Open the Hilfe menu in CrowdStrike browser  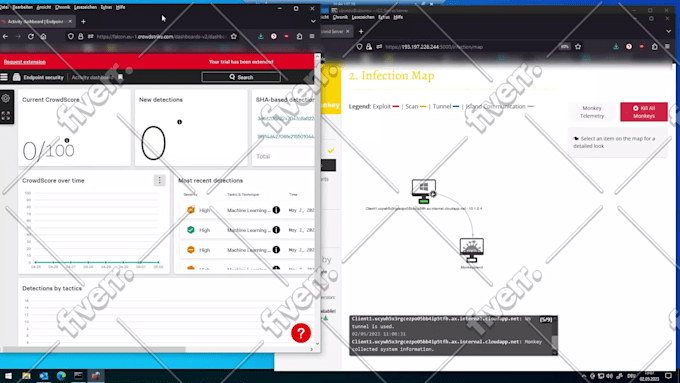coord(121,7)
